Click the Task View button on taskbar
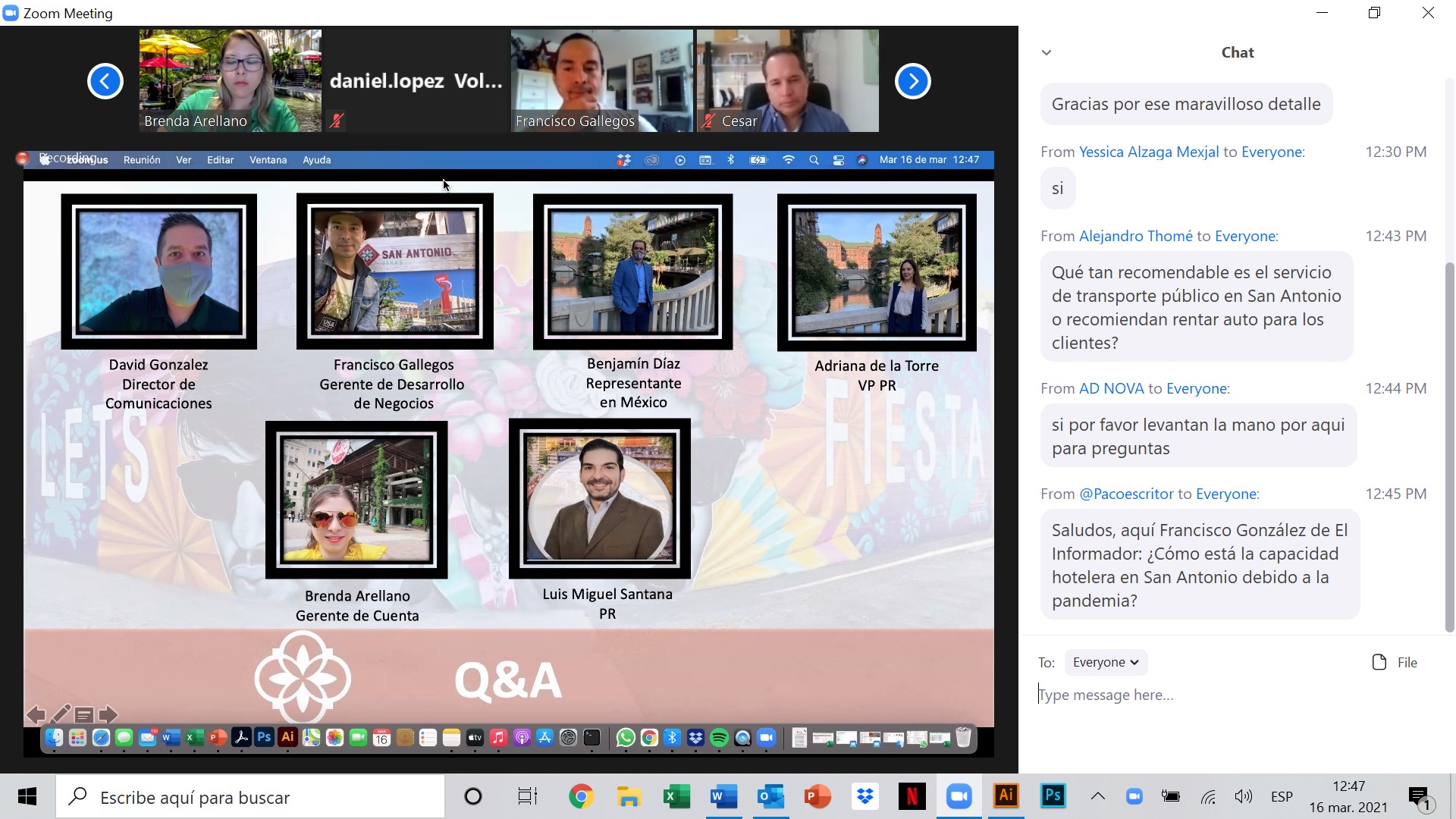 527,796
